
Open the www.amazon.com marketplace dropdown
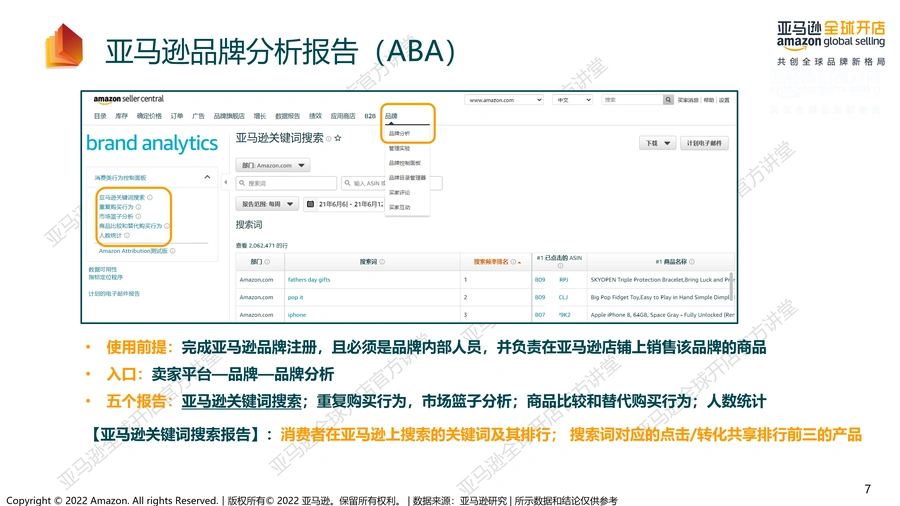point(504,100)
